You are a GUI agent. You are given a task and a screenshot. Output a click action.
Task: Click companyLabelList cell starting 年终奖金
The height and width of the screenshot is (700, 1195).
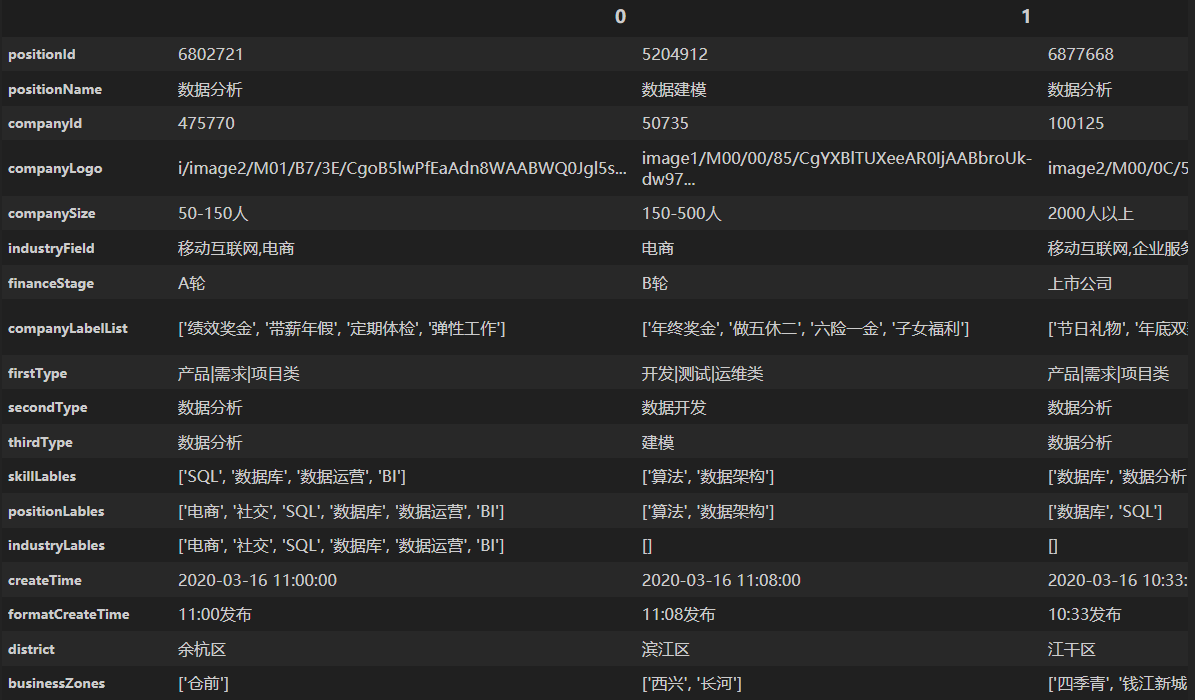(806, 329)
